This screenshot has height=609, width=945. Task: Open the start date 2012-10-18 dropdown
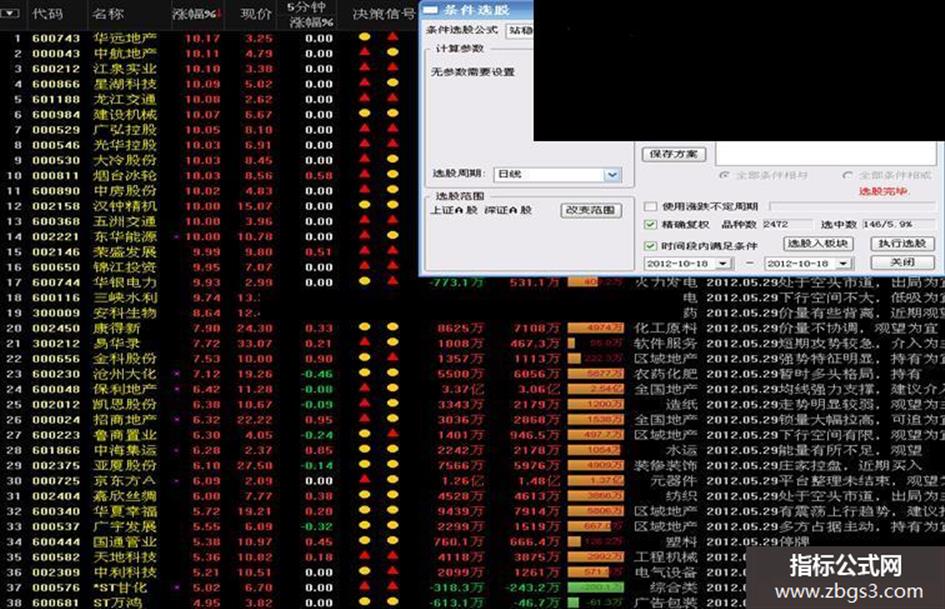tap(723, 263)
